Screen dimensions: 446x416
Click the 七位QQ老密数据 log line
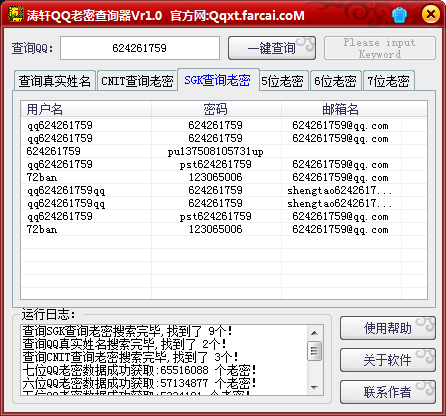point(139,370)
